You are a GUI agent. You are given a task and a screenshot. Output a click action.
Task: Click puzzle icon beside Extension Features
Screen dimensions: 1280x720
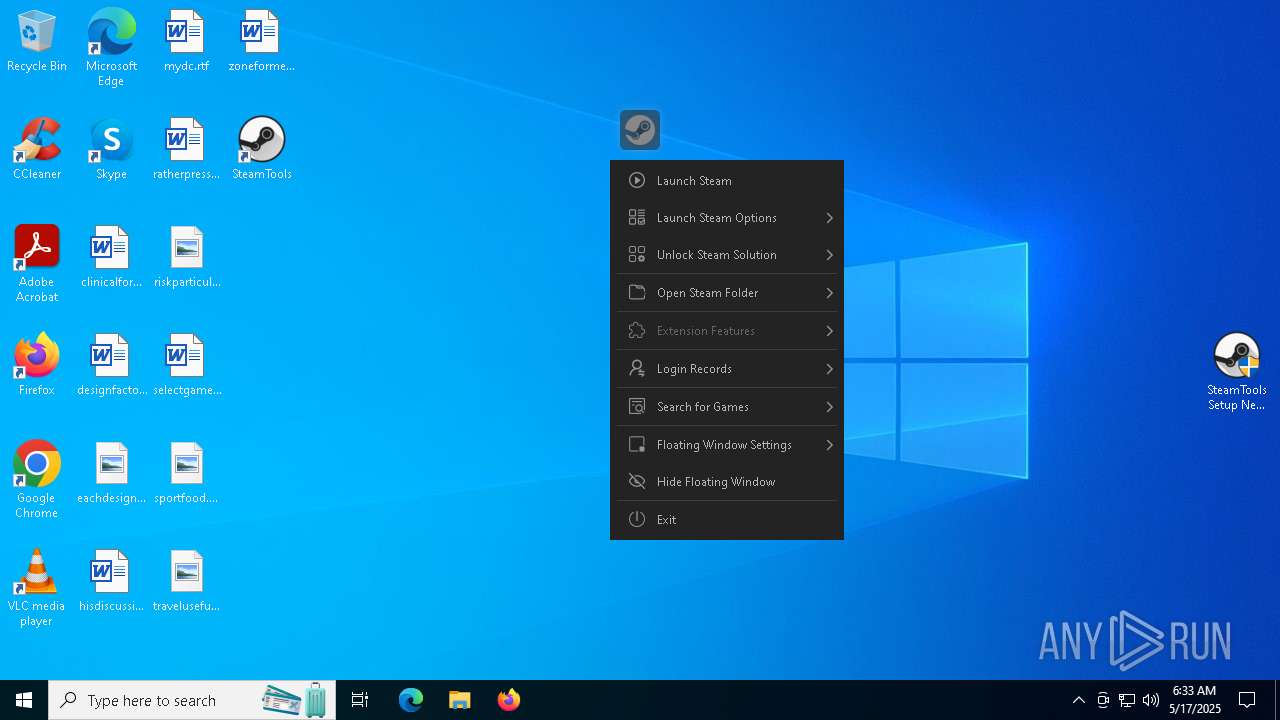coord(636,330)
